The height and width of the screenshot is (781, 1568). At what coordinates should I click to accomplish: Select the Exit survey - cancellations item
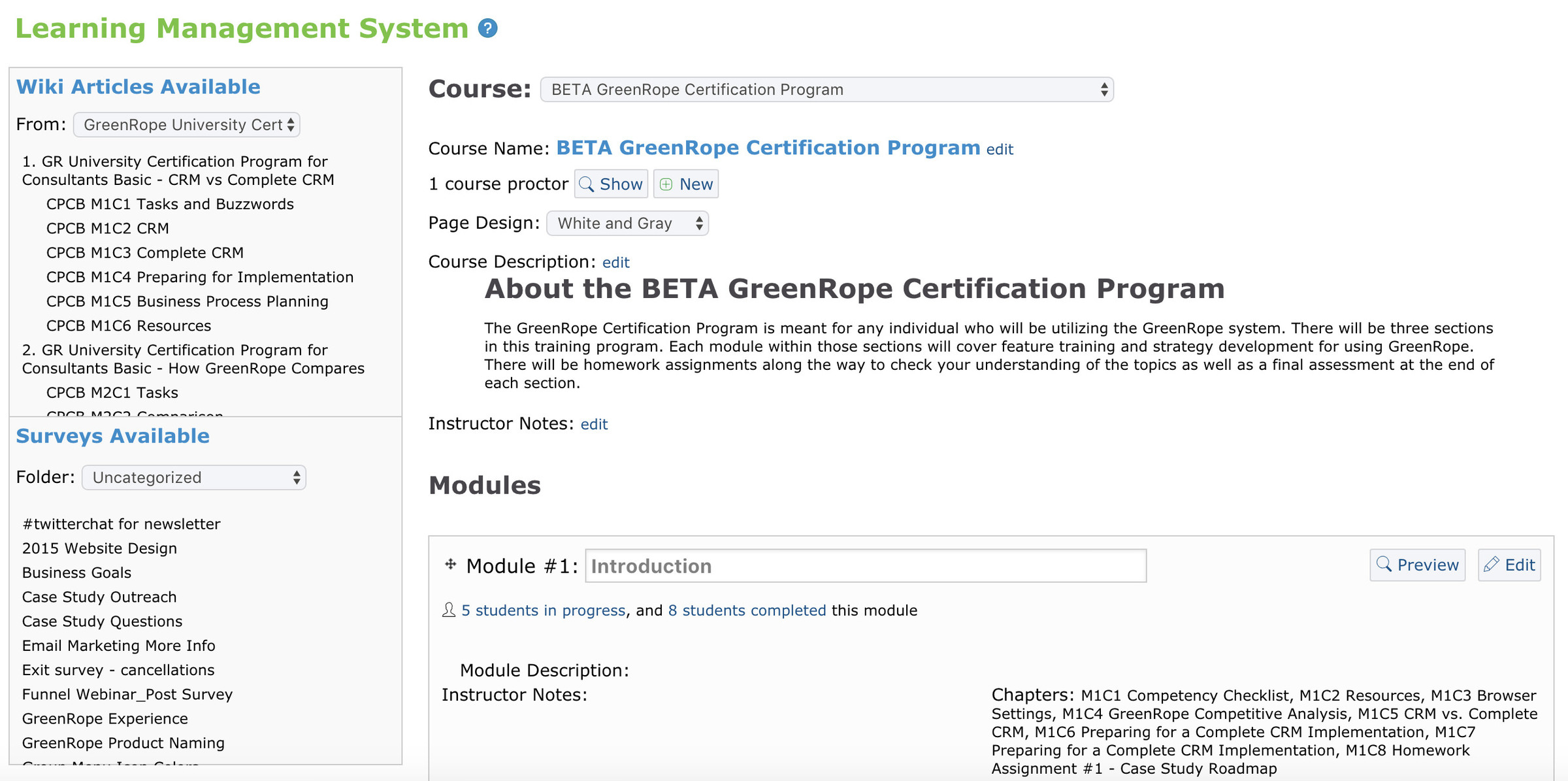[118, 671]
